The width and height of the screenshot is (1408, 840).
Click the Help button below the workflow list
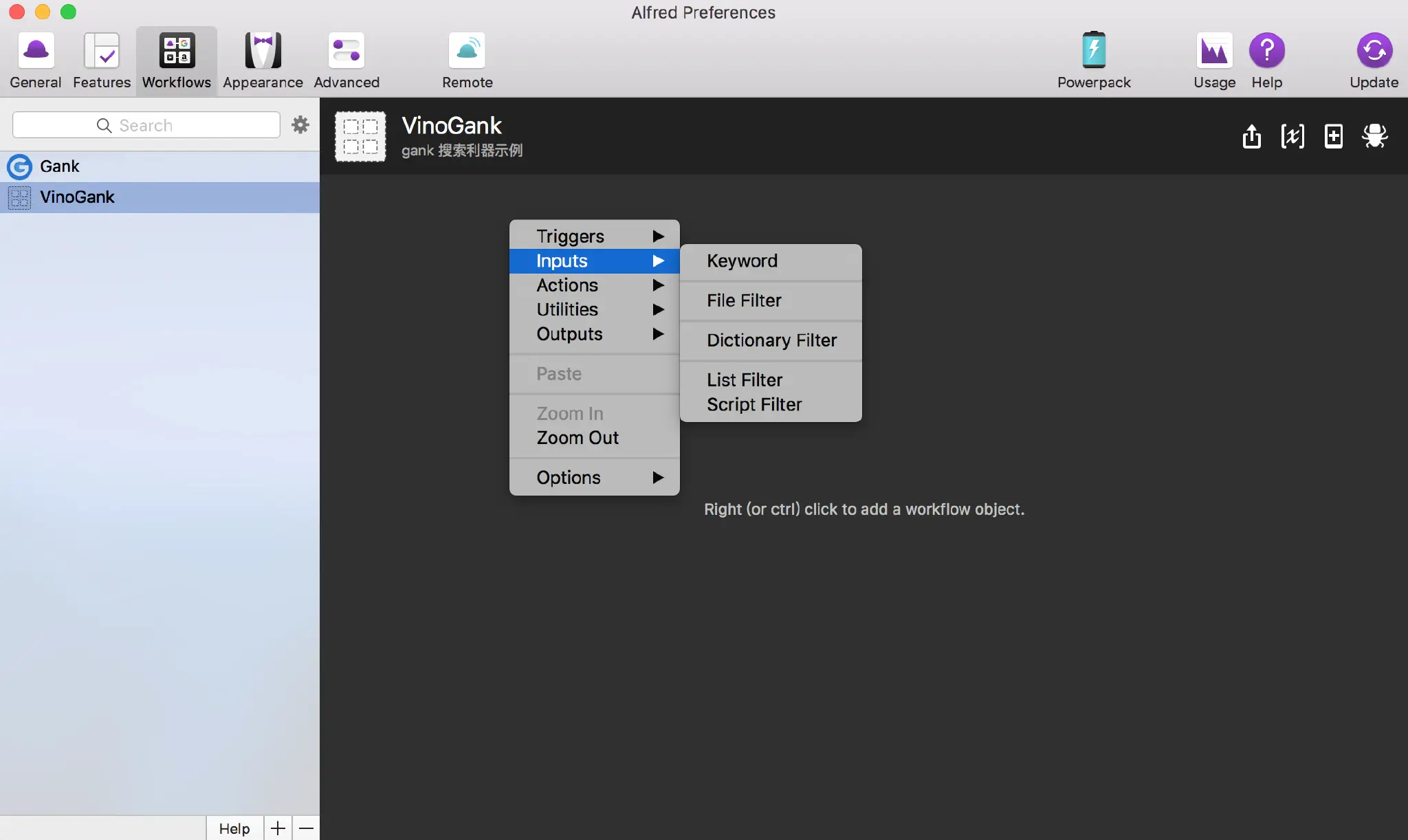point(234,828)
